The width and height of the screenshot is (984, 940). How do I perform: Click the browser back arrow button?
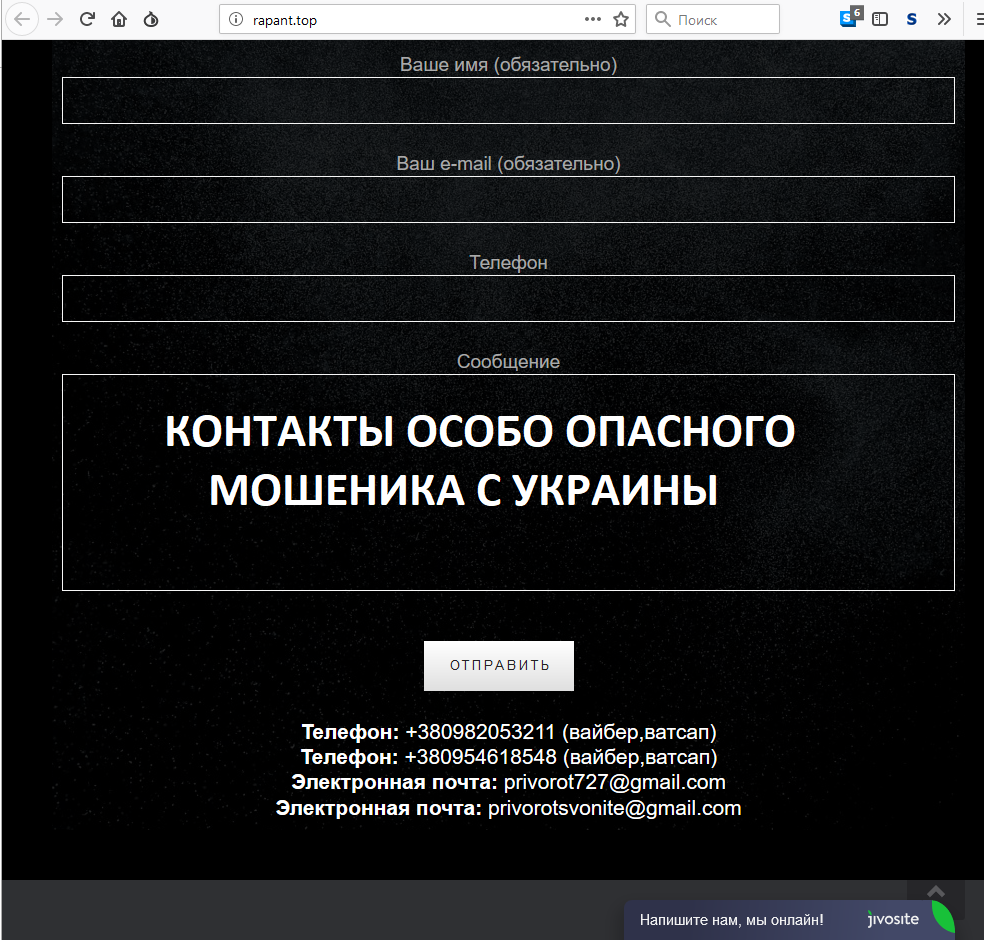23,19
